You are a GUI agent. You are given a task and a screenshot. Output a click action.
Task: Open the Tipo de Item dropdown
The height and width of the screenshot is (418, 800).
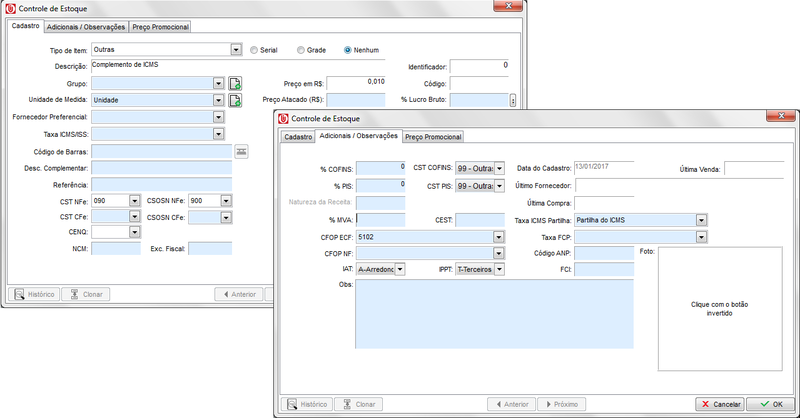(236, 49)
